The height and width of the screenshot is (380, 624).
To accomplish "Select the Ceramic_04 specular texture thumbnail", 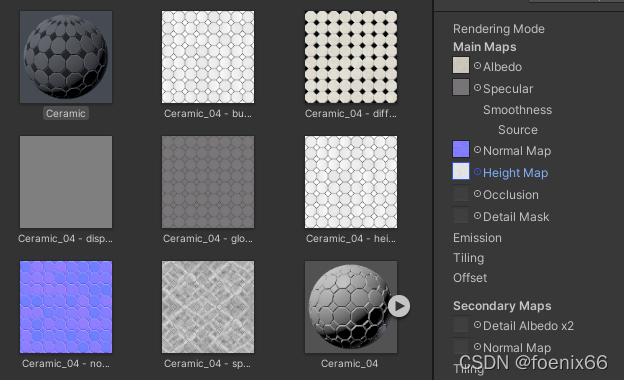I will coord(208,307).
